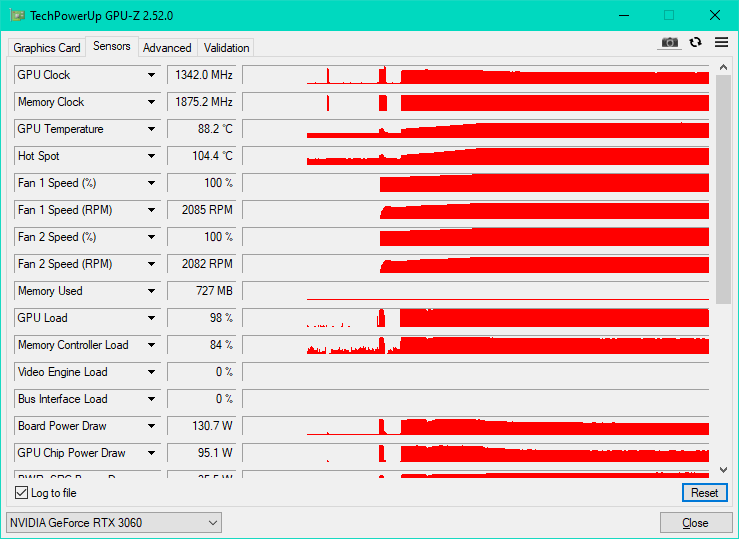The width and height of the screenshot is (739, 539).
Task: Open the GPU Clock sensor dropdown
Action: click(x=151, y=75)
